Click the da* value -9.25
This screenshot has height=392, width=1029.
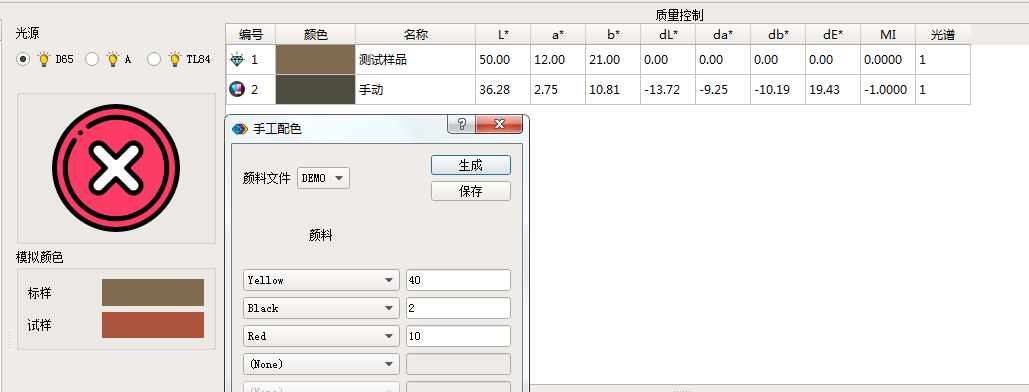tap(724, 90)
